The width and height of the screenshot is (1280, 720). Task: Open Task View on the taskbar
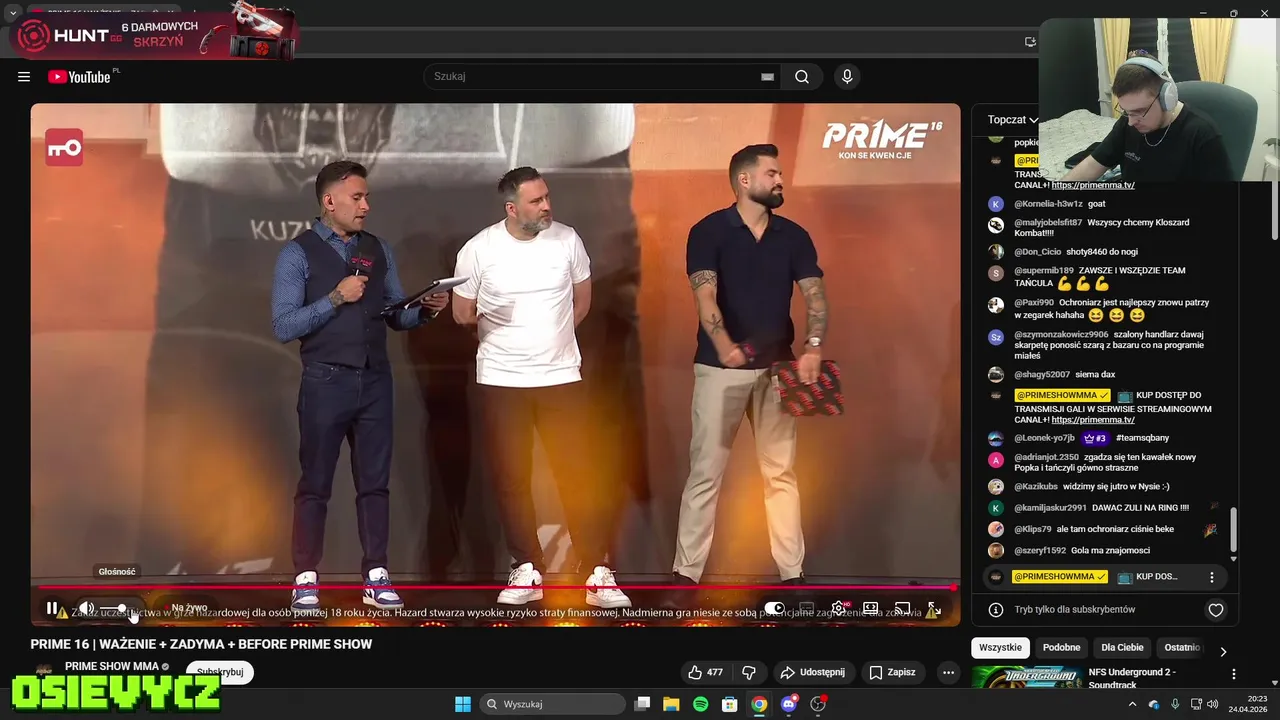click(643, 704)
